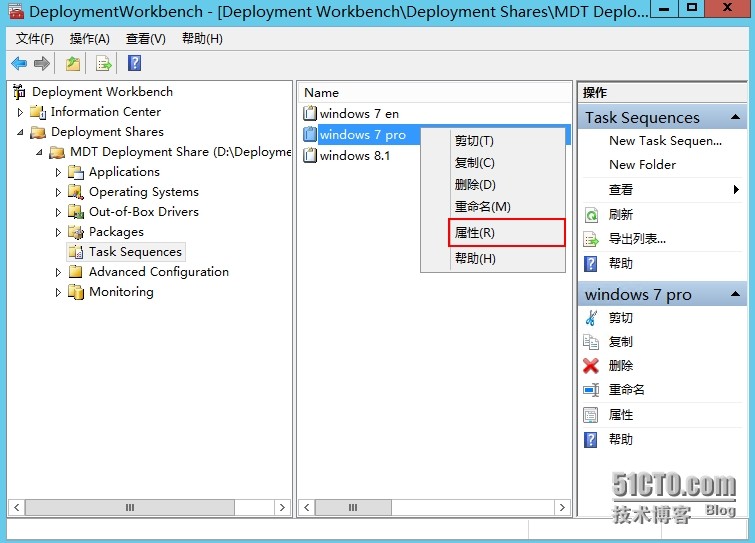The height and width of the screenshot is (543, 755).
Task: Click 刷新 in the Actions pane
Action: 621,215
